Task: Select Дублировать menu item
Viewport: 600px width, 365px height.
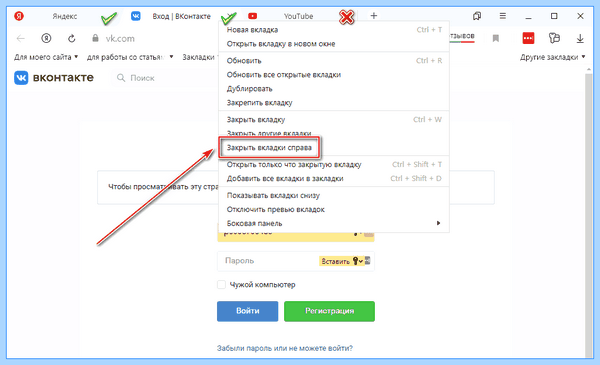Action: point(334,89)
